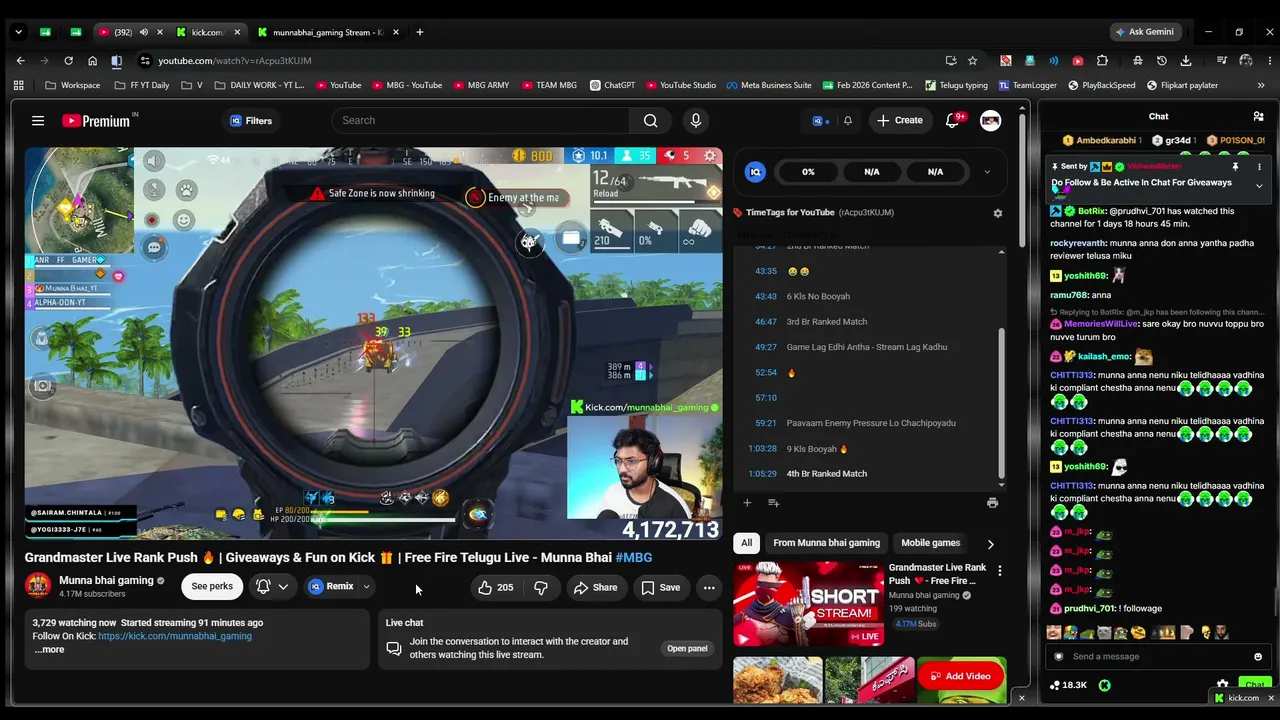Open TimeTags settings gear
Screen dimensions: 1280x720
click(997, 213)
